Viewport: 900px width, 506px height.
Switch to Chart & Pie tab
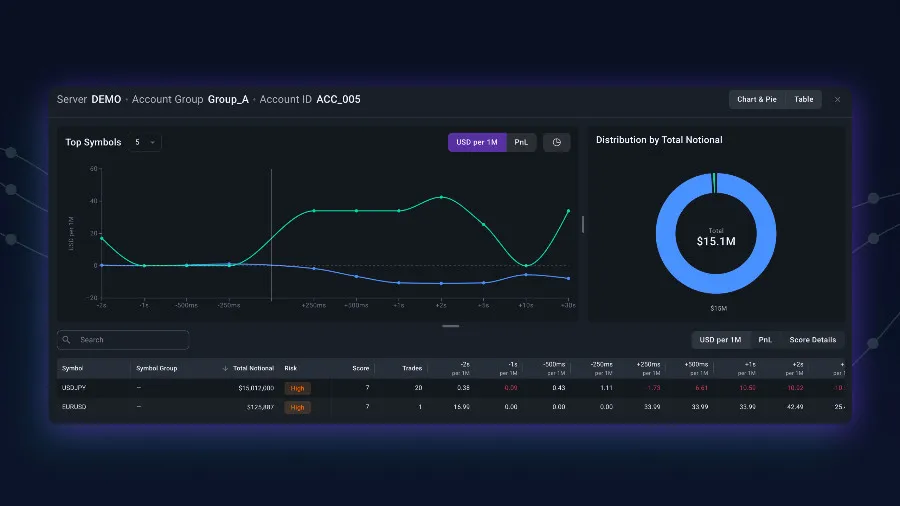(x=757, y=99)
